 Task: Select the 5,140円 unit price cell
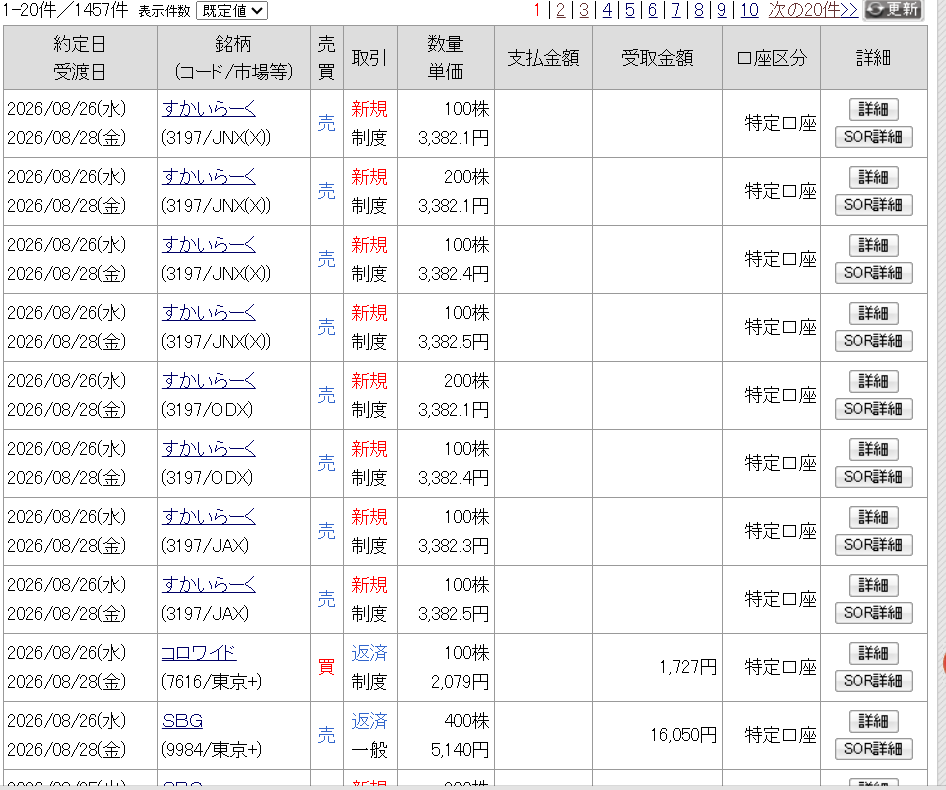(460, 750)
